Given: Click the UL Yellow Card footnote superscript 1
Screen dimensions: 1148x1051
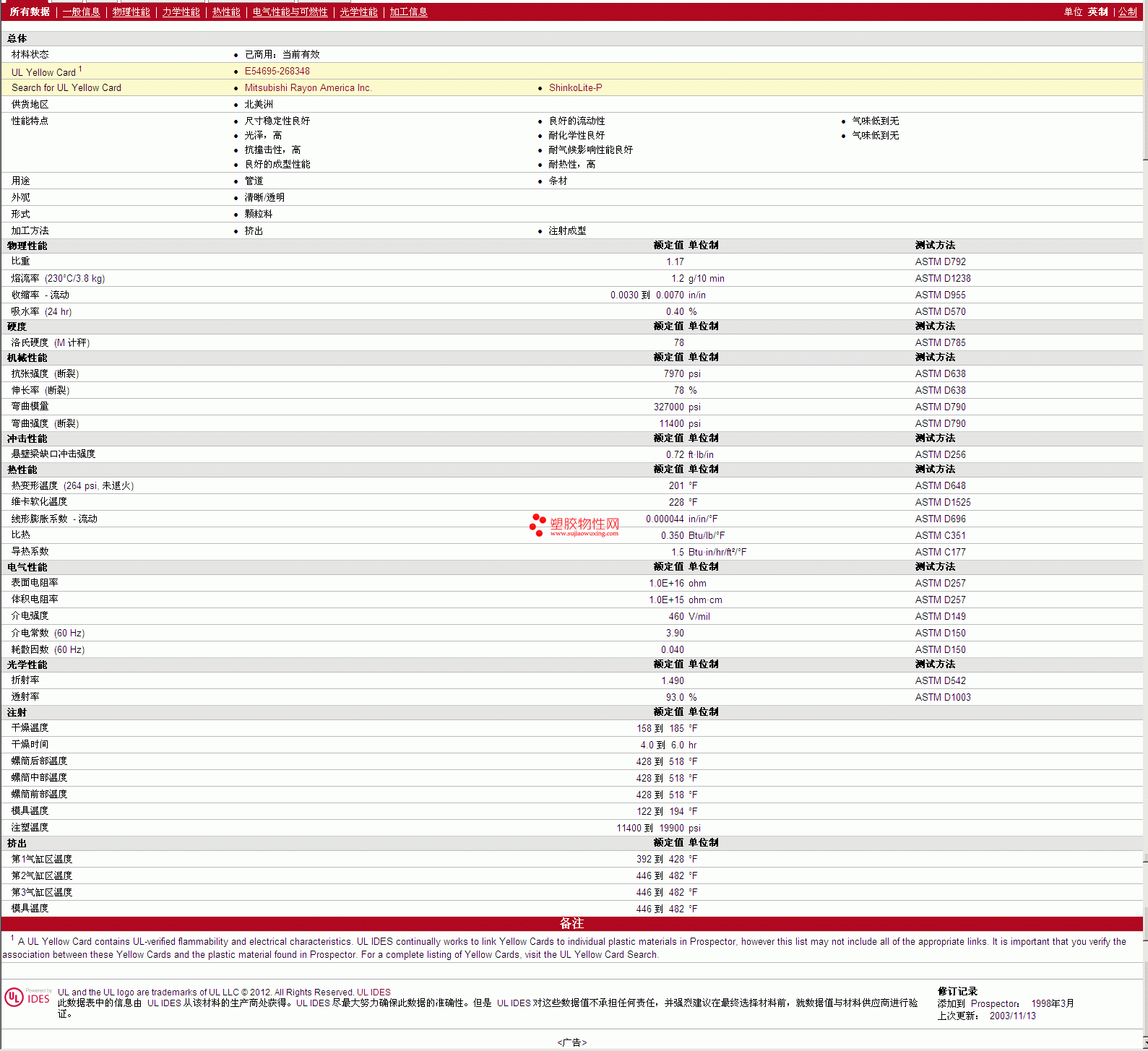Looking at the screenshot, I should (80, 69).
